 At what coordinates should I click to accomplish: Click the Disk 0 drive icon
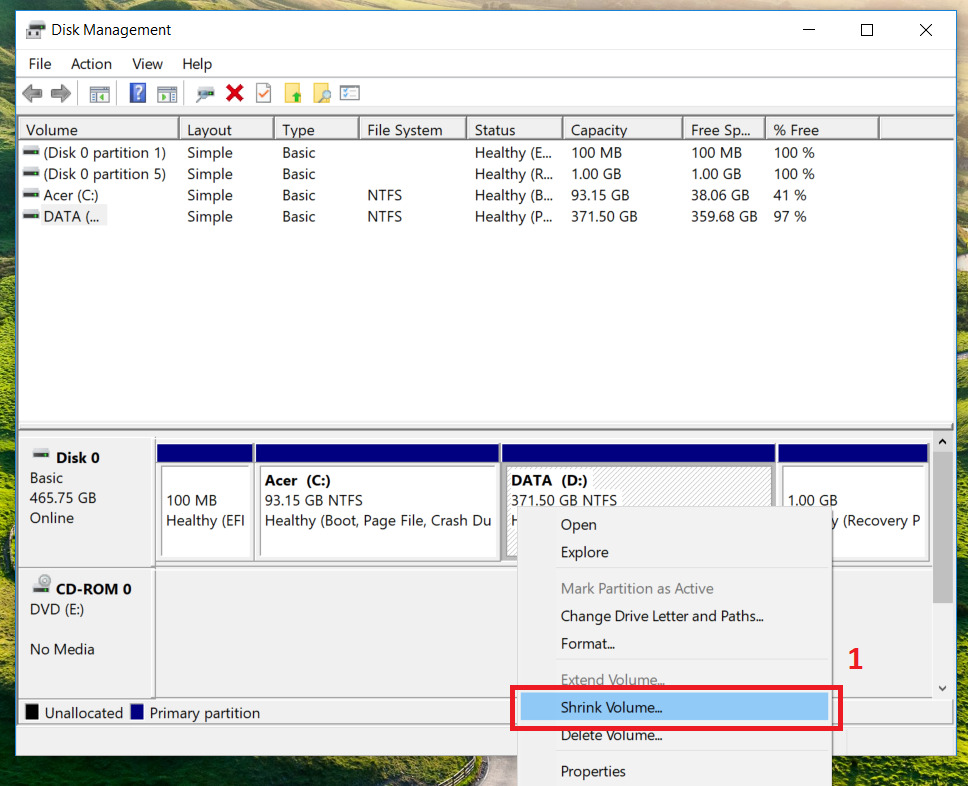tap(41, 454)
